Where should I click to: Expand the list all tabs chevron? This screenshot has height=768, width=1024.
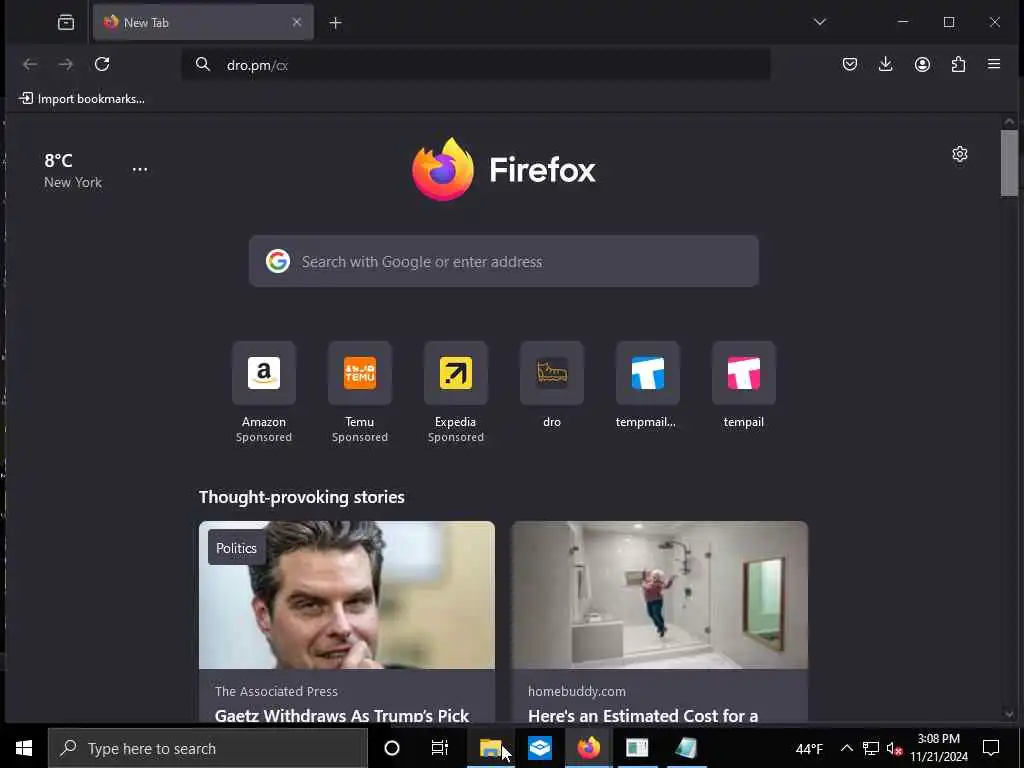[820, 22]
